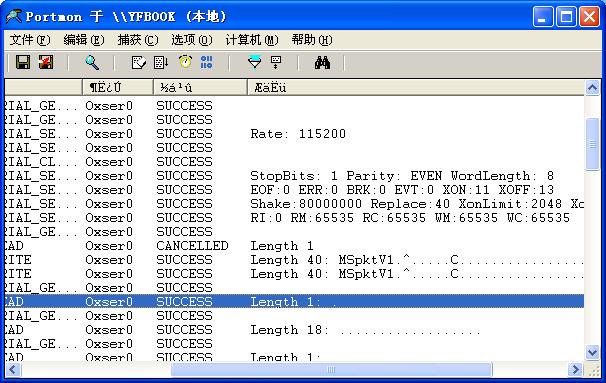Click the magnifying glass toolbar icon
The height and width of the screenshot is (383, 606).
[x=92, y=62]
